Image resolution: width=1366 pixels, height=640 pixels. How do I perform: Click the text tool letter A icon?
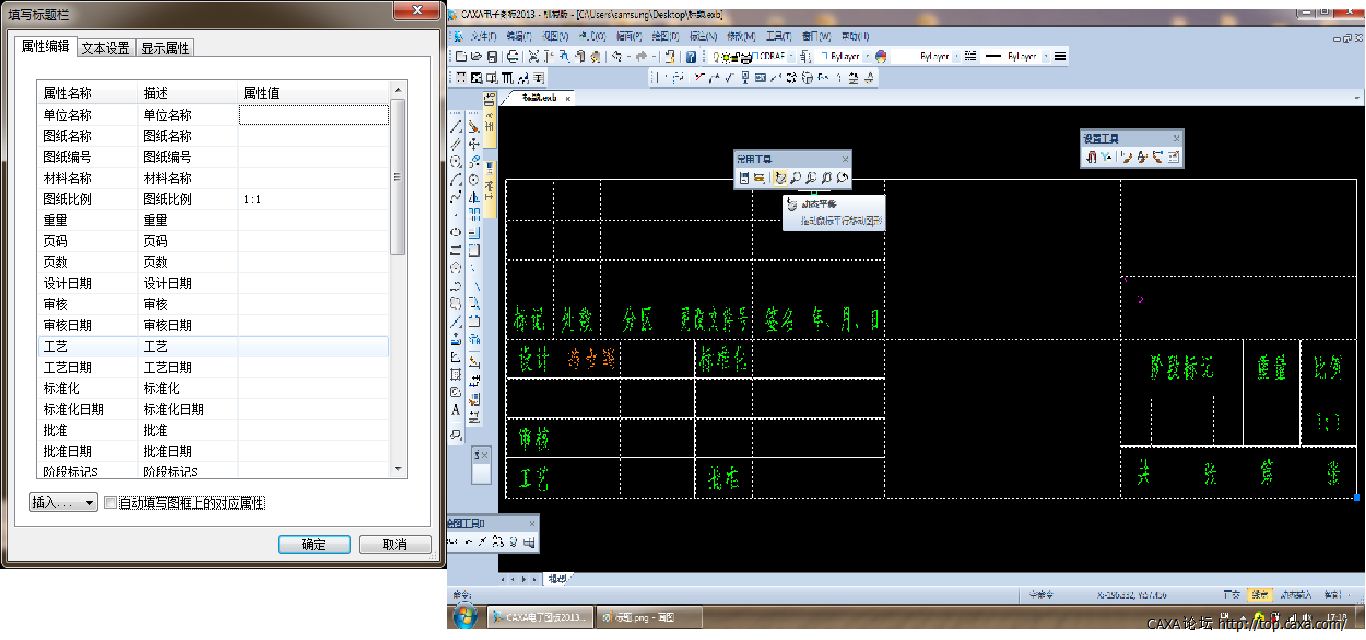coord(456,410)
